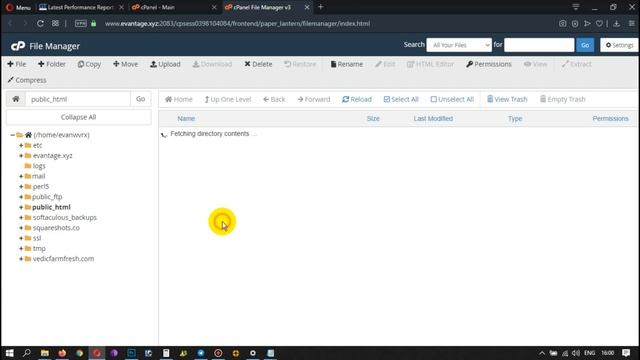The width and height of the screenshot is (640, 360).
Task: Sort by Last Modified column header
Action: coord(433,118)
